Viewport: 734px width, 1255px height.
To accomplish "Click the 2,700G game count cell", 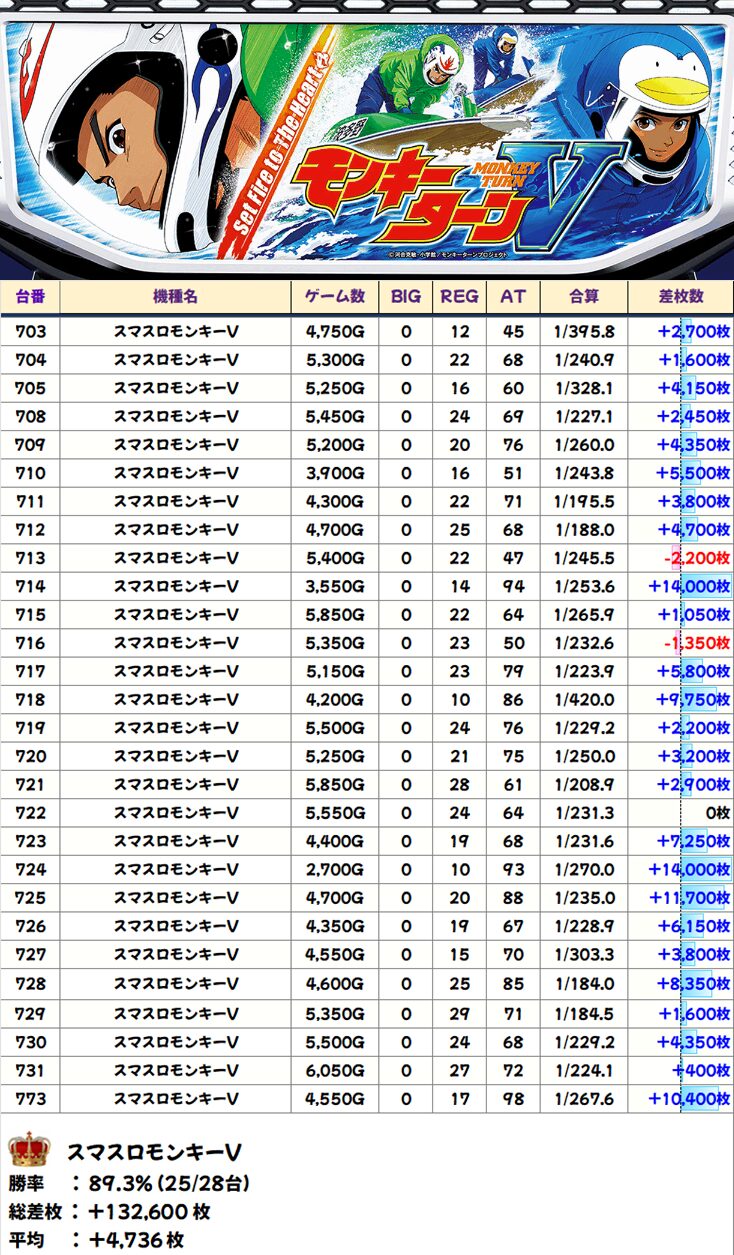I will click(x=334, y=870).
